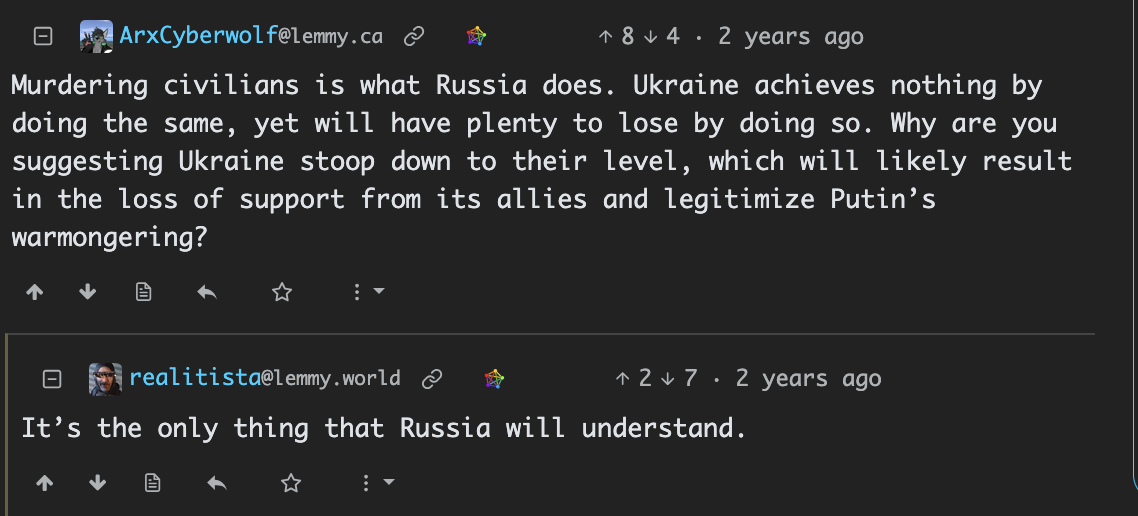1138x516 pixels.
Task: Click fediverse icon on ArxCyberwolf's comment
Action: coord(477,37)
